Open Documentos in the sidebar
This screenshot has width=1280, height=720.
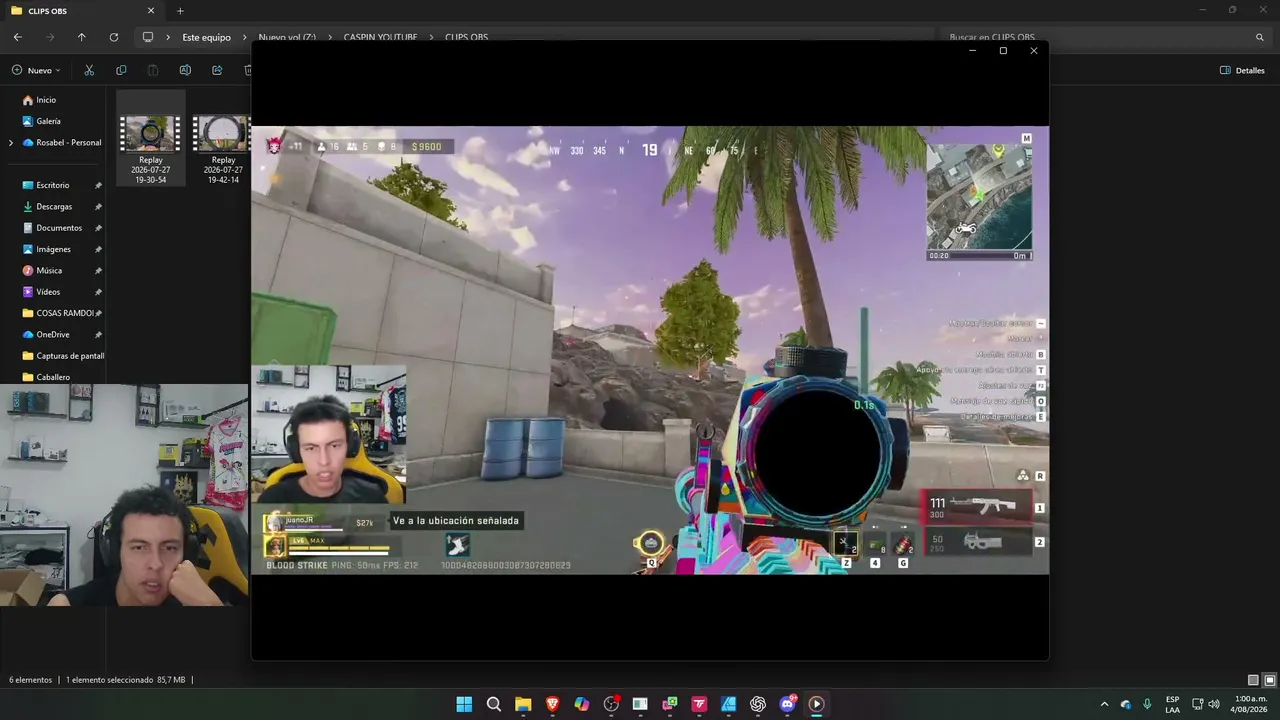pyautogui.click(x=59, y=228)
